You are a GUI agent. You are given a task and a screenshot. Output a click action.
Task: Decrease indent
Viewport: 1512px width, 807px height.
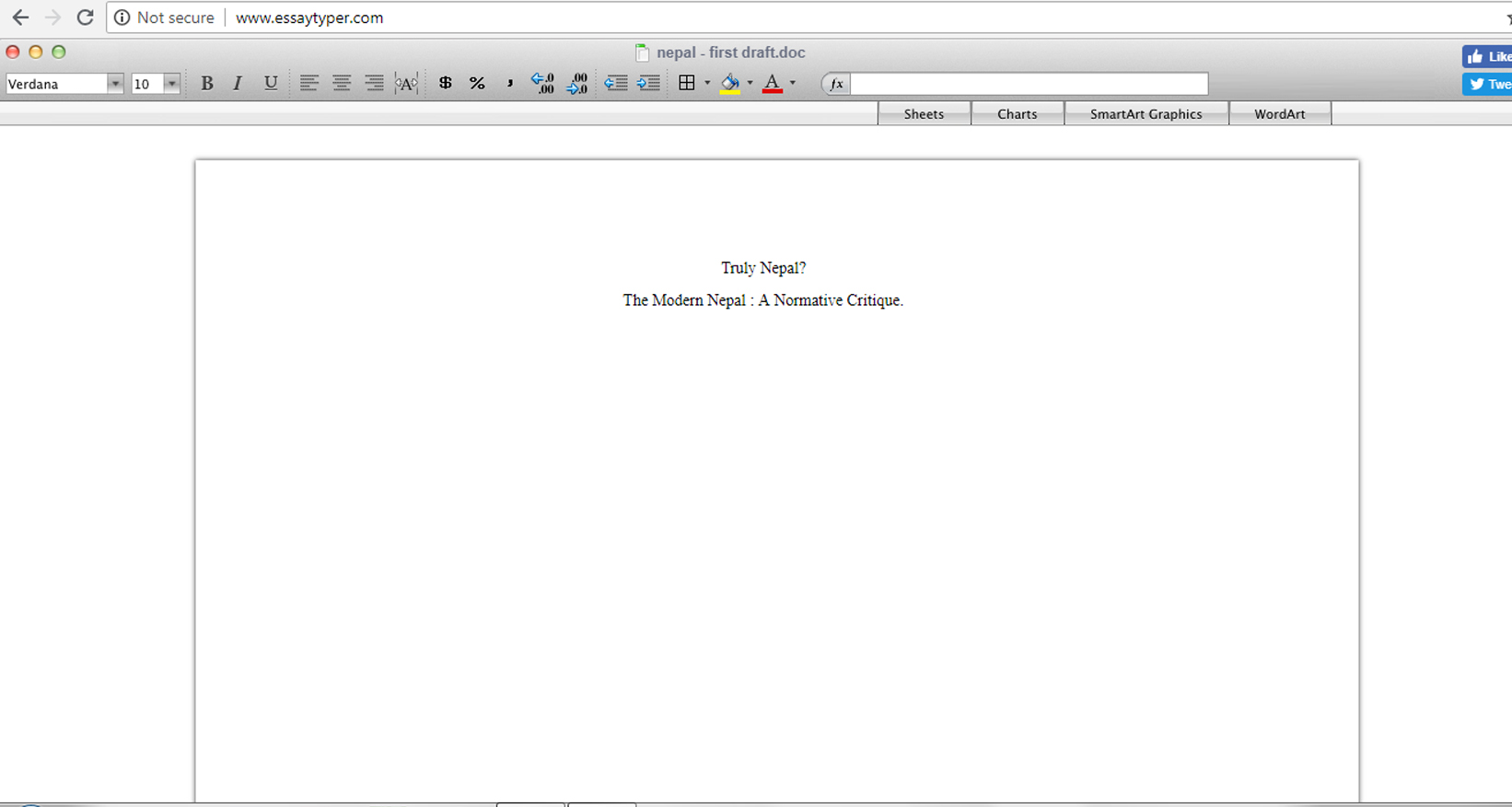[x=616, y=84]
